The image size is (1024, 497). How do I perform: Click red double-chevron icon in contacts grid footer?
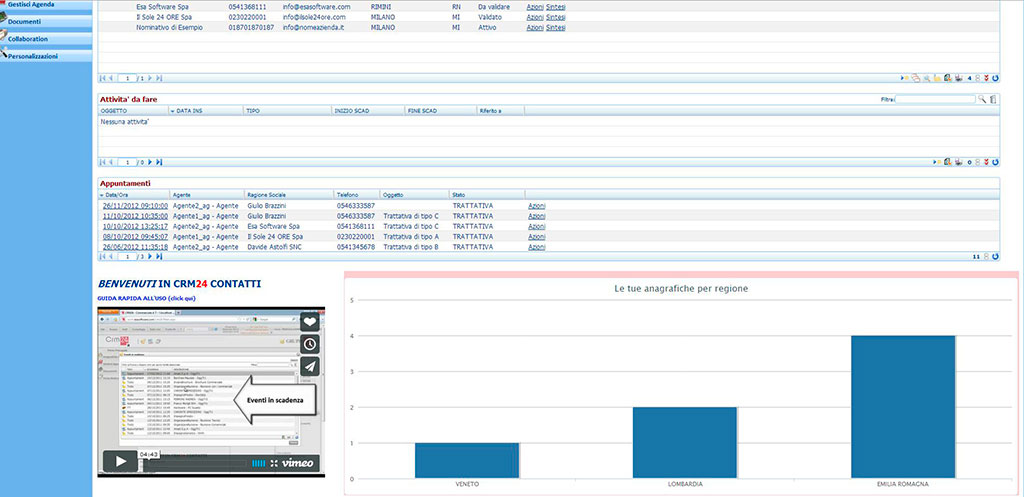(x=986, y=78)
